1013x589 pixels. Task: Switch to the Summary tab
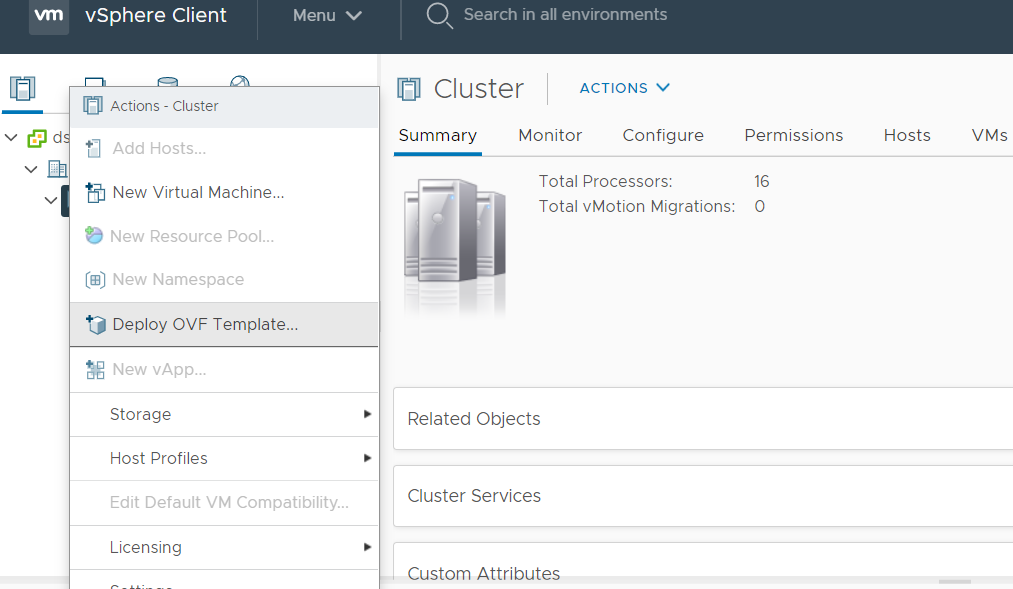pyautogui.click(x=438, y=136)
